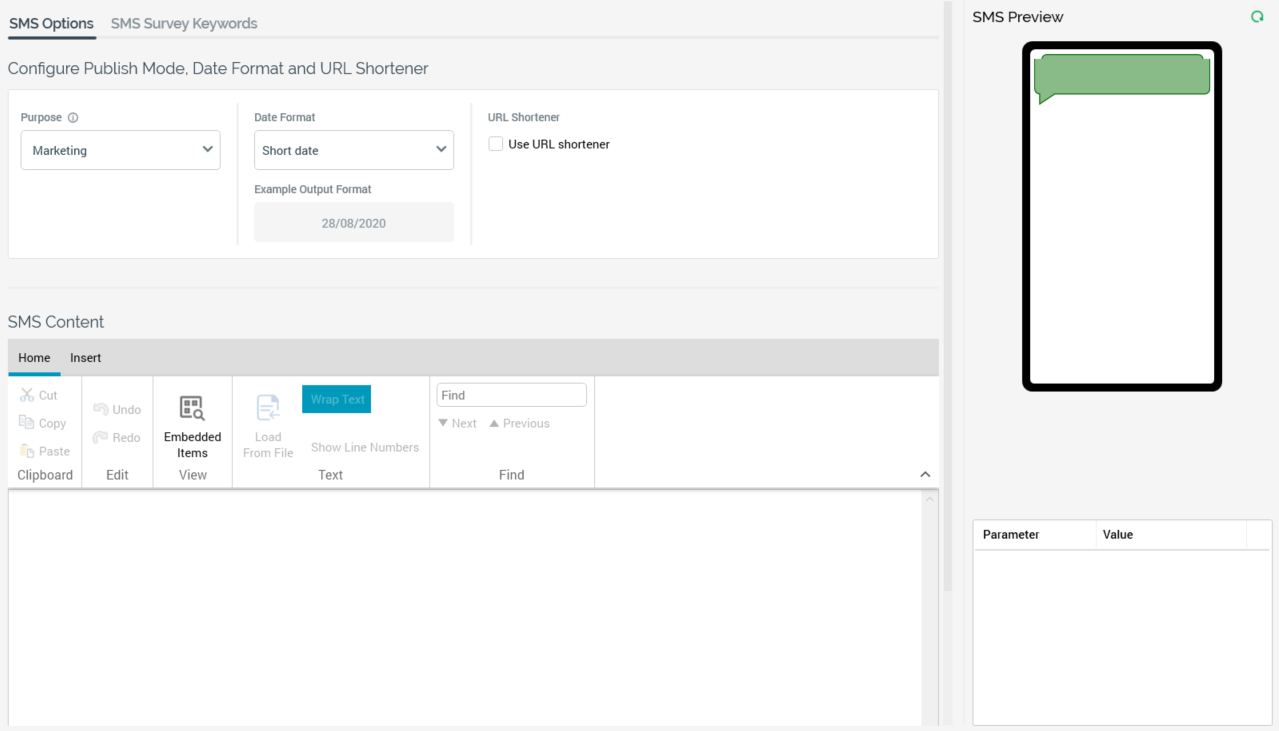The height and width of the screenshot is (731, 1279).
Task: Enable the Use URL shortener checkbox
Action: tap(496, 144)
